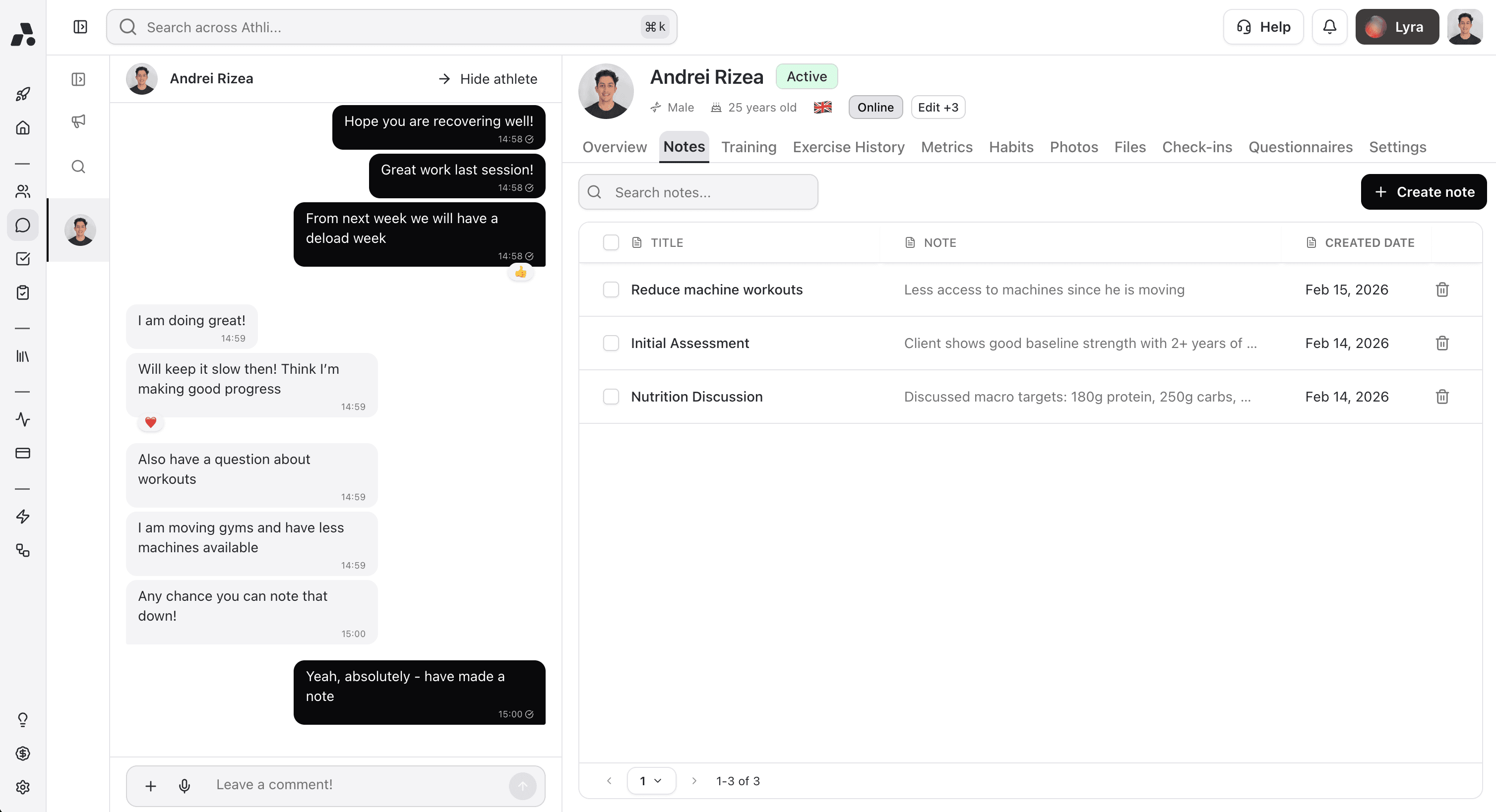The height and width of the screenshot is (812, 1496).
Task: Click the megaphone announcements icon
Action: (78, 121)
